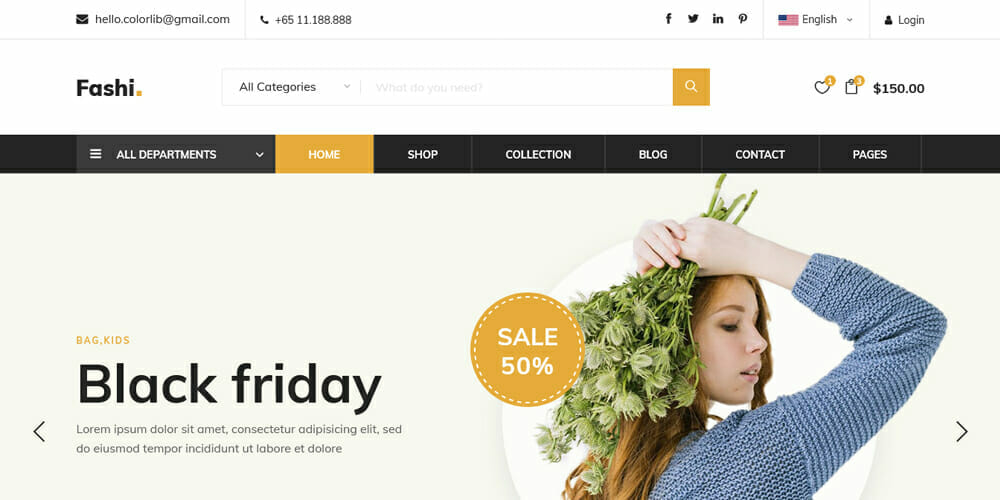The image size is (1000, 500).
Task: Open the Pinterest social icon
Action: (743, 18)
